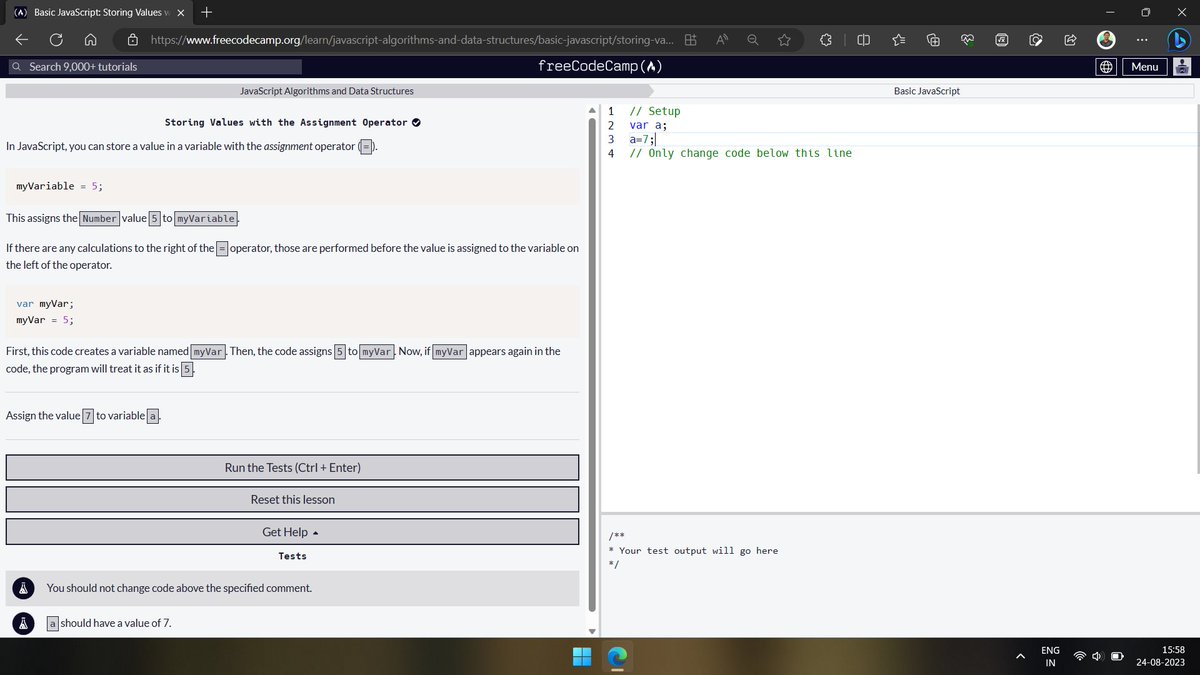Add this page to favorites star
Image resolution: width=1200 pixels, height=675 pixels.
(x=784, y=40)
